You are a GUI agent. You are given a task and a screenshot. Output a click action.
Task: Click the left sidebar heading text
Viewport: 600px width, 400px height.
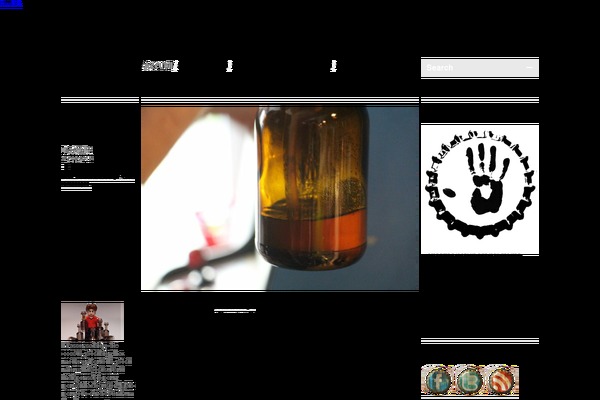(77, 149)
